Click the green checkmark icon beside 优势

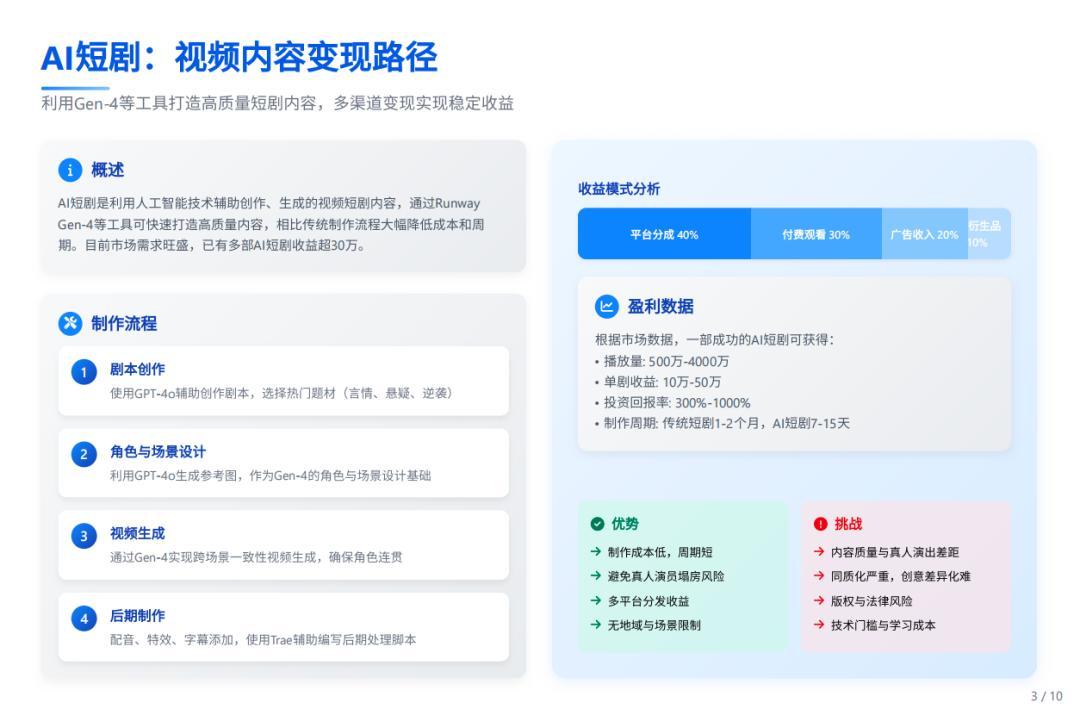[x=597, y=524]
